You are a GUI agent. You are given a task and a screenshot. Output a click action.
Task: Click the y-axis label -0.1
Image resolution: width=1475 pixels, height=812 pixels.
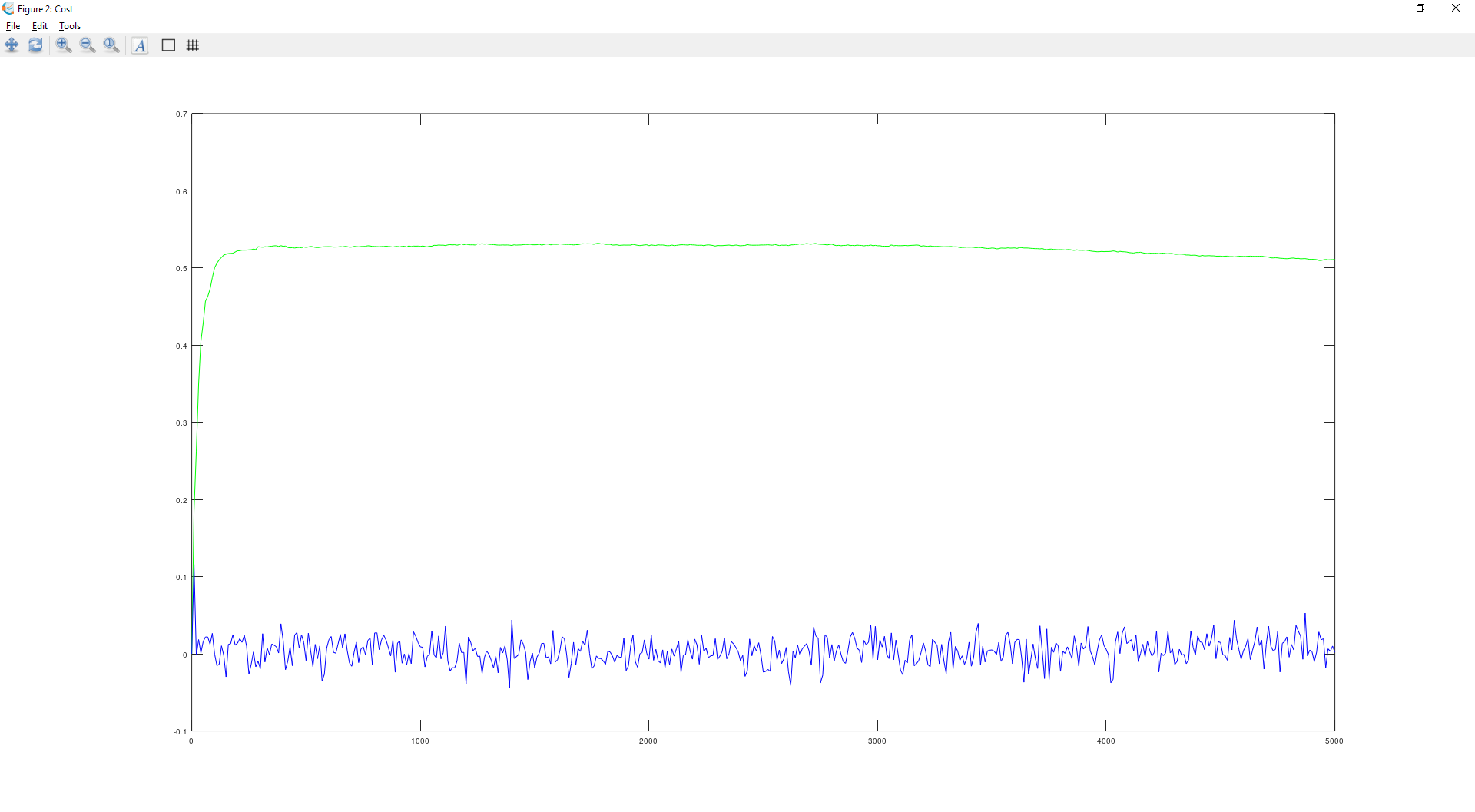[x=181, y=732]
